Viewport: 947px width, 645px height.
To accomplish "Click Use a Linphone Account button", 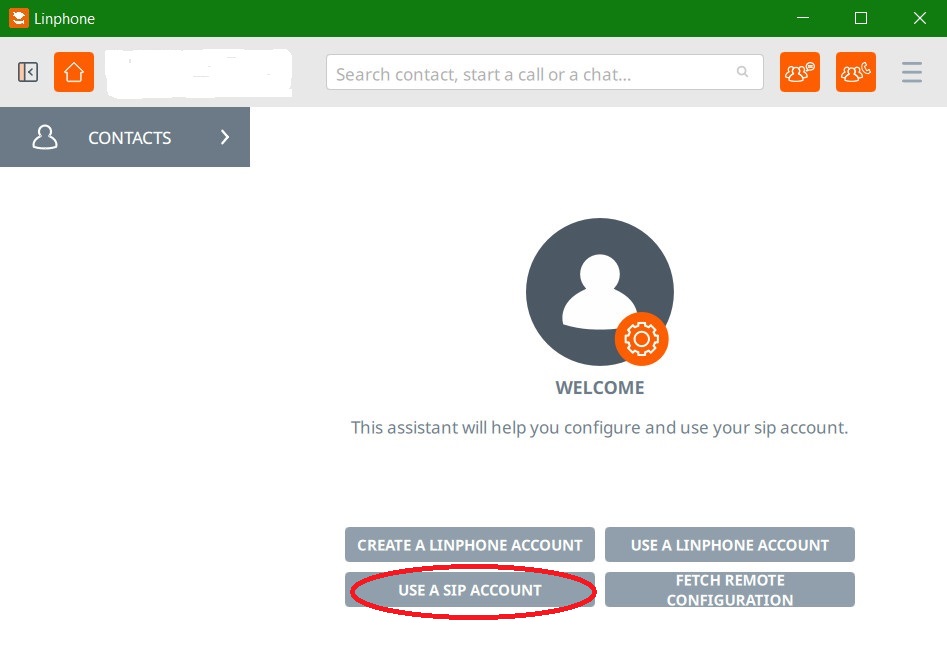I will click(730, 545).
